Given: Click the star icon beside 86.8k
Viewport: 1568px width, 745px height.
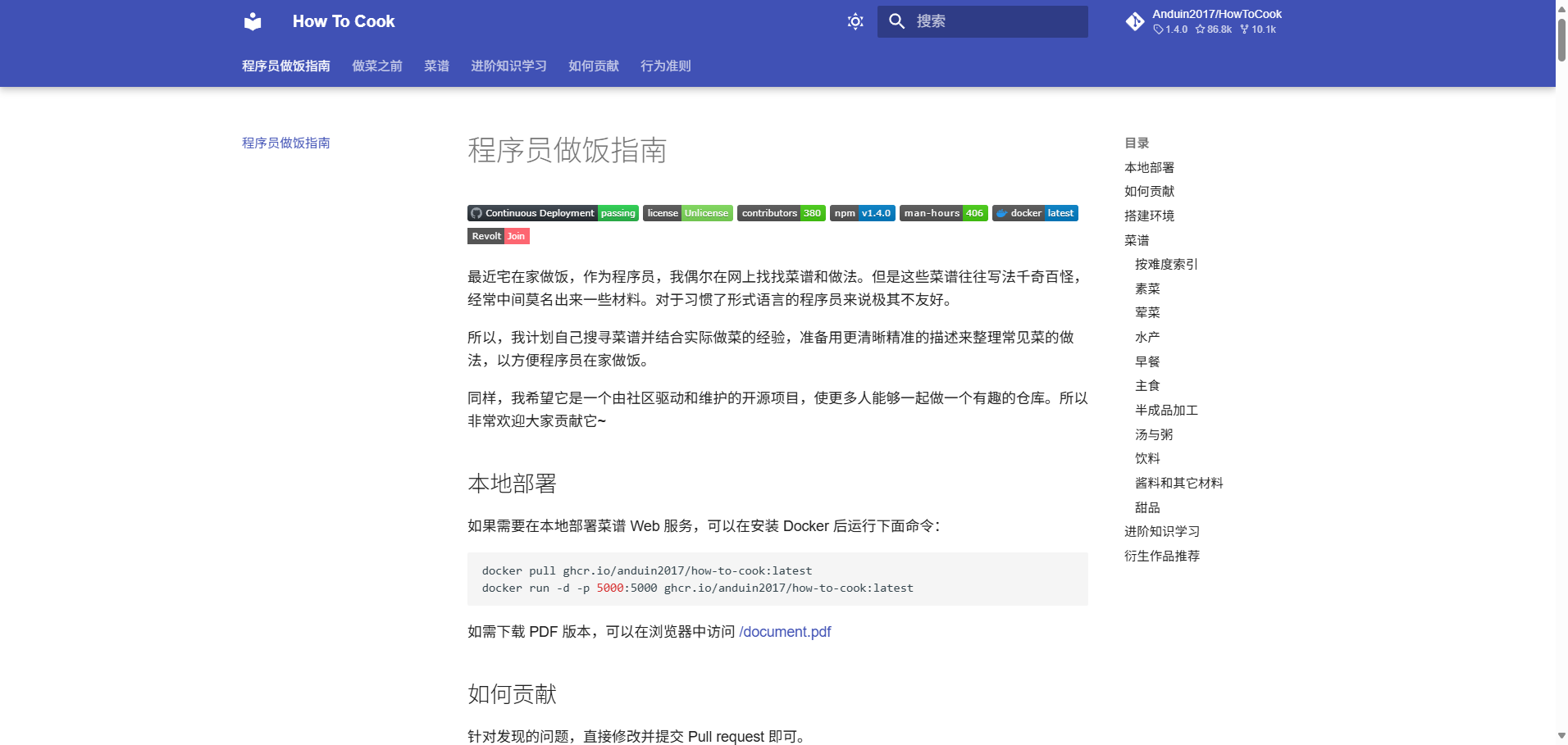Looking at the screenshot, I should pos(1198,29).
